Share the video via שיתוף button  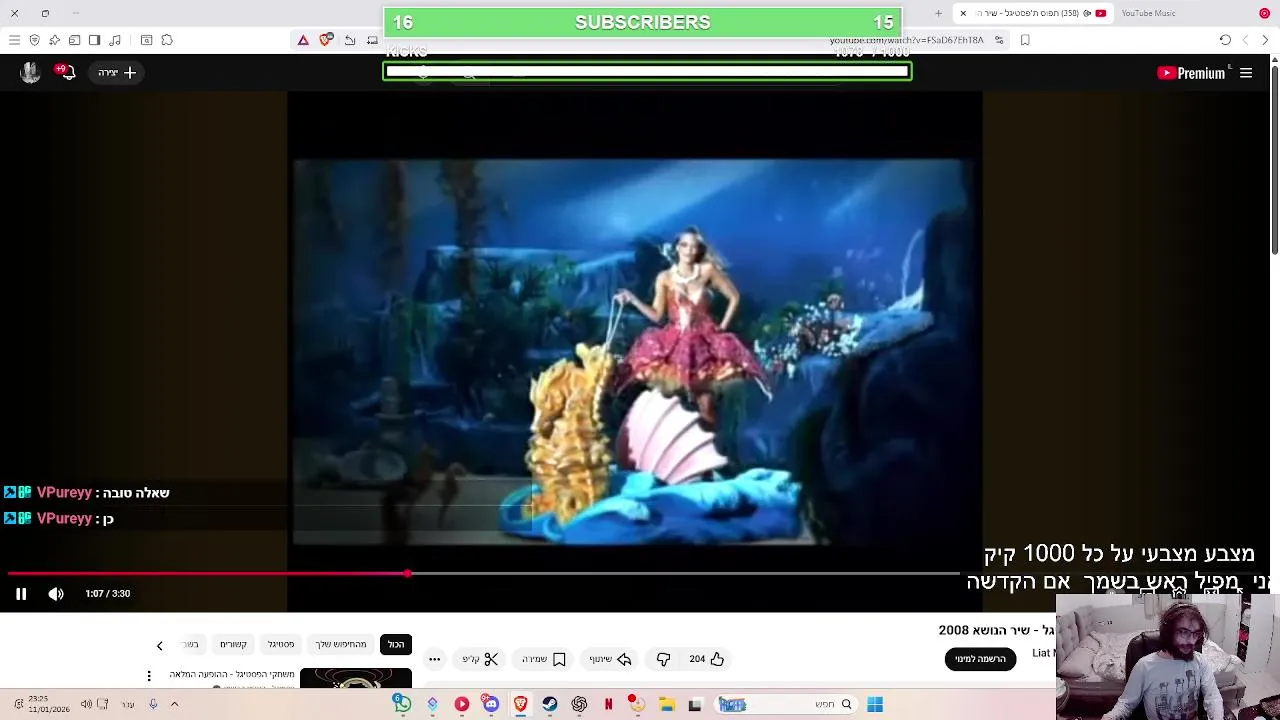click(x=610, y=659)
